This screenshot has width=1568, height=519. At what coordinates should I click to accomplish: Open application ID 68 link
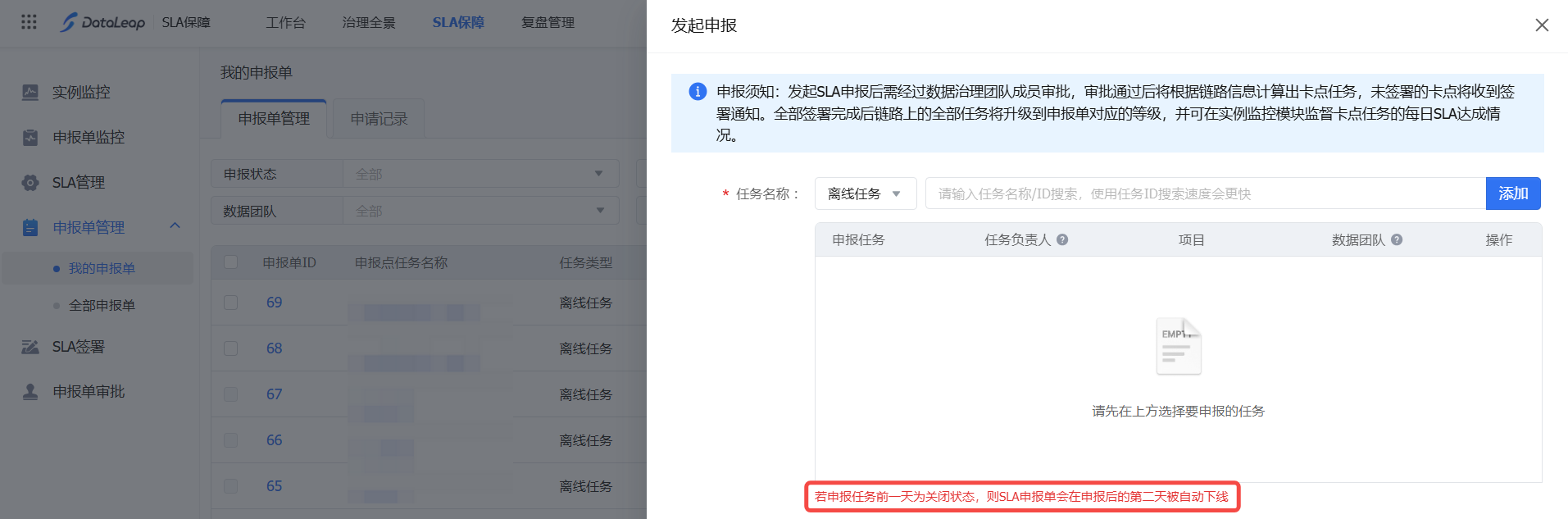[274, 348]
